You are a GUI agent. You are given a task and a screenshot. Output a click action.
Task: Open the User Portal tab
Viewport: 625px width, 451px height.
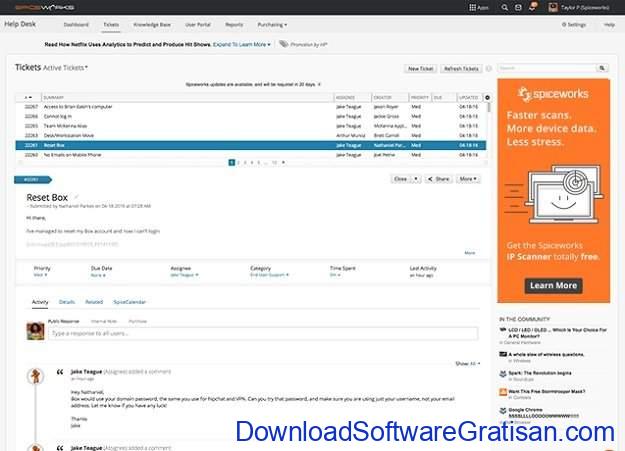(x=198, y=25)
